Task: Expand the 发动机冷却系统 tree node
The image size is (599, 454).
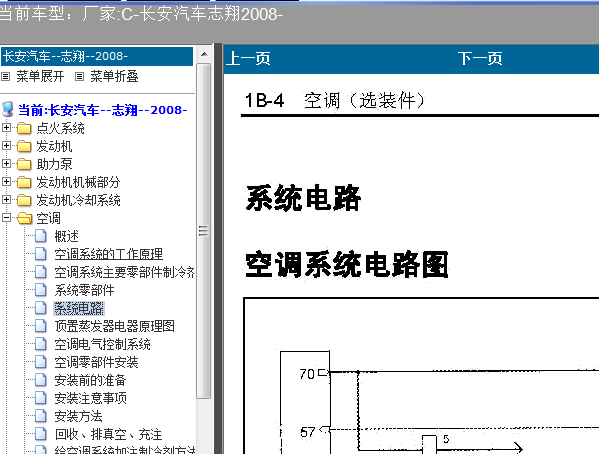Action: 6,199
